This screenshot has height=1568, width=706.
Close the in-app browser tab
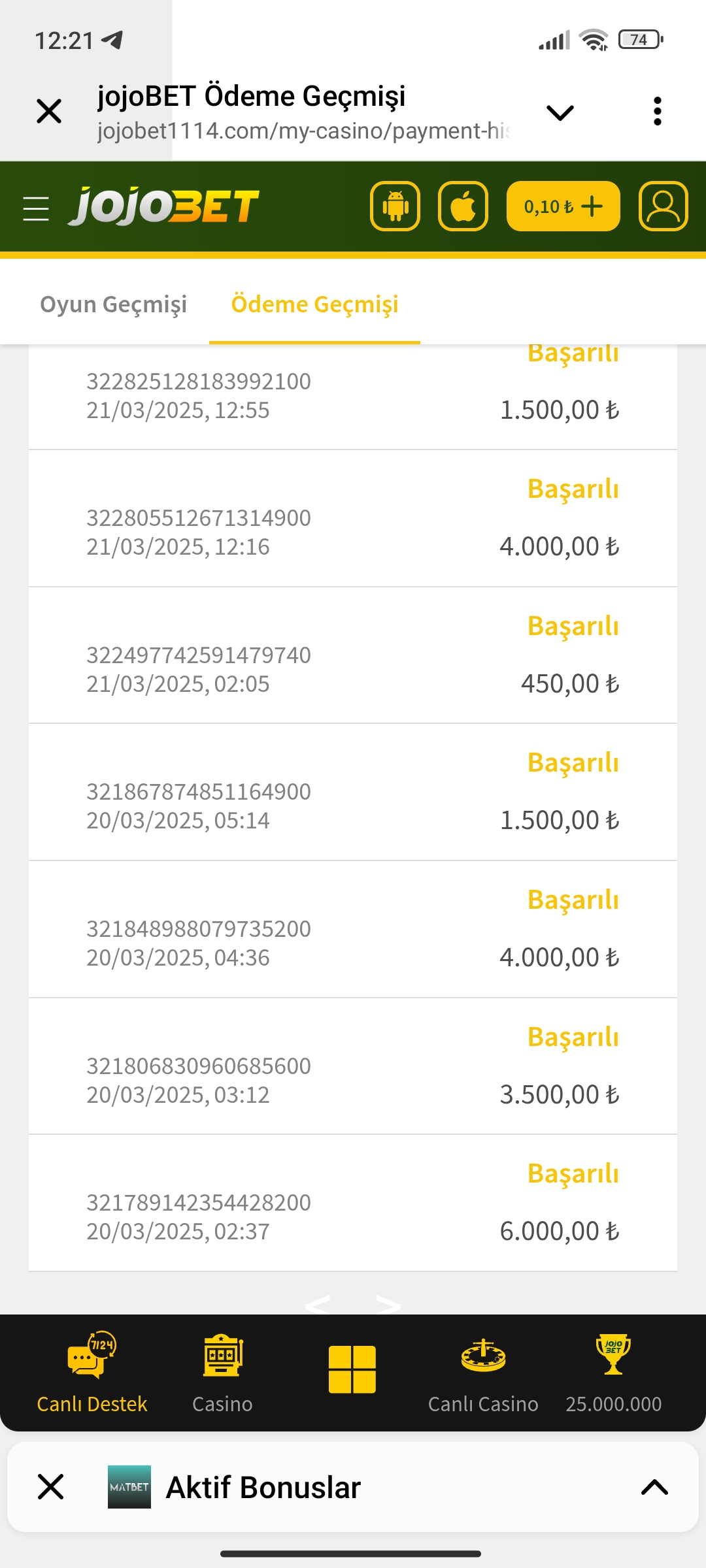(49, 111)
